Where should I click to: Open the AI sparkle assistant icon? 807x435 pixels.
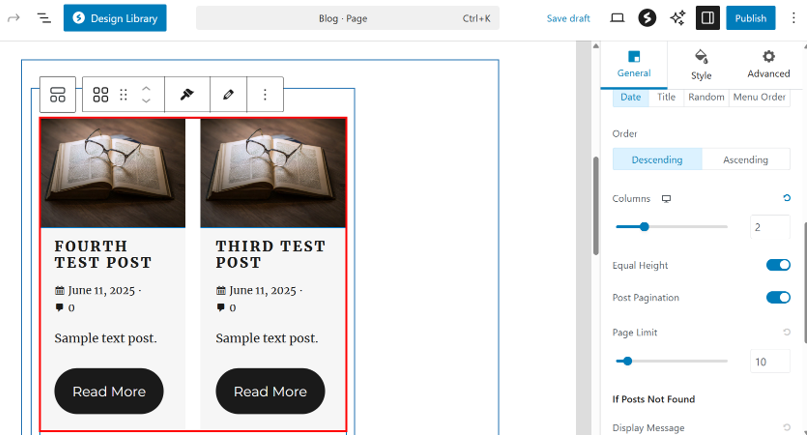677,18
